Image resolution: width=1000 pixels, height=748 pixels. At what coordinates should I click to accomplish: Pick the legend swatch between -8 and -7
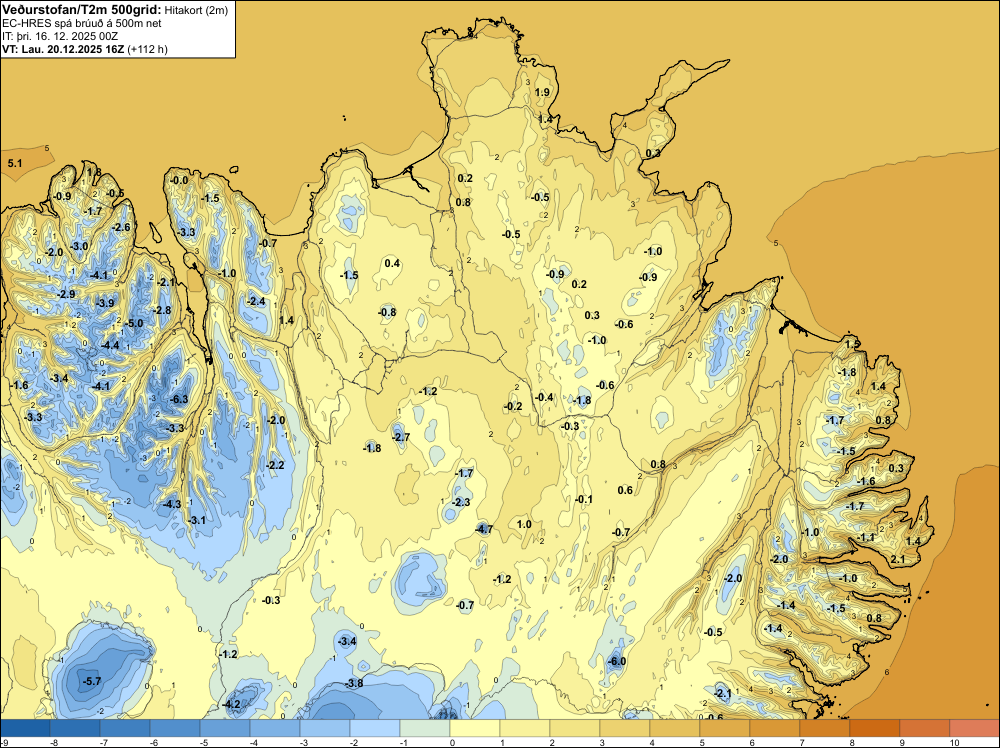point(75,728)
